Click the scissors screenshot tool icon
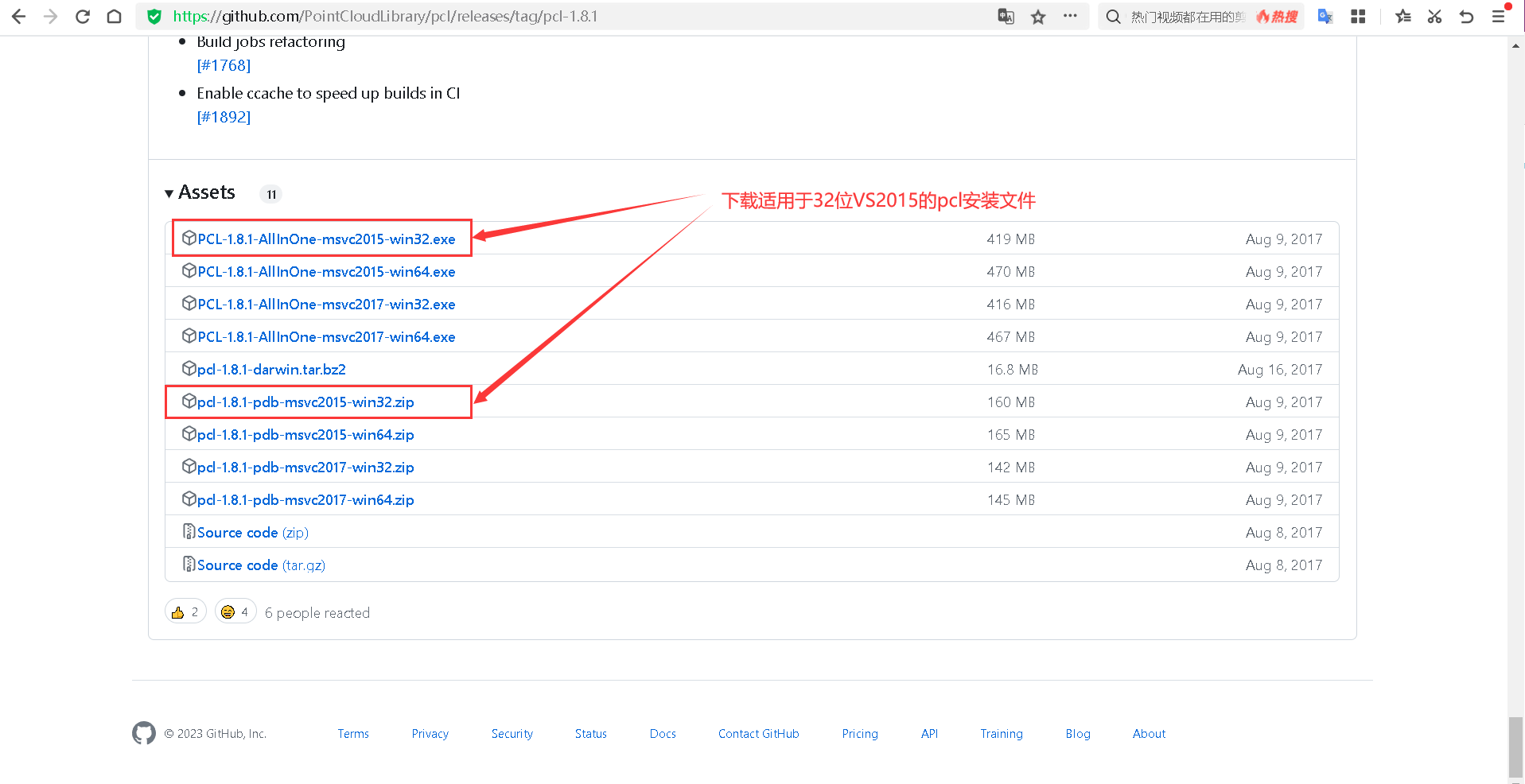Screen dimensions: 1525x784 pos(1434,17)
